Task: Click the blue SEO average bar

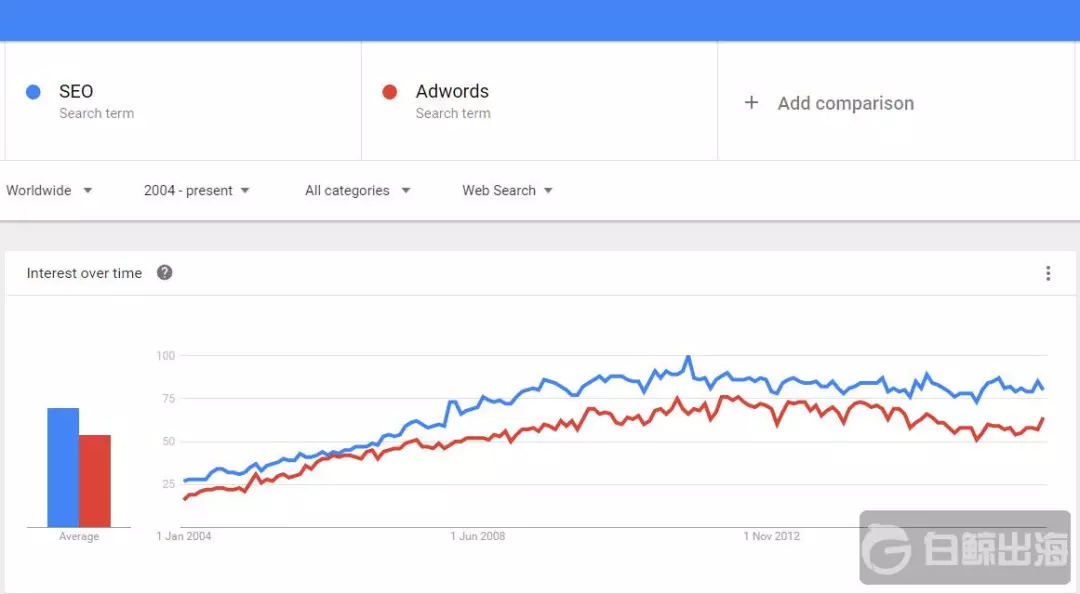Action: coord(63,467)
